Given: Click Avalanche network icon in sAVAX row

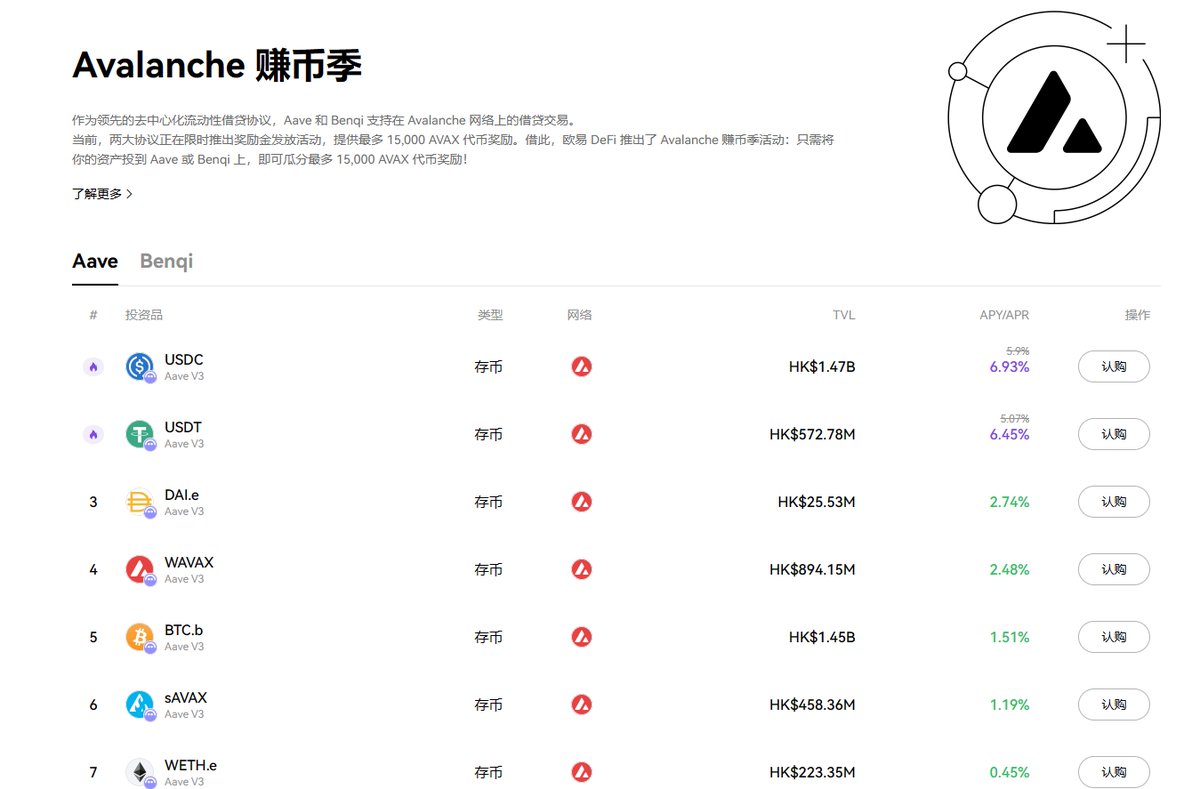Looking at the screenshot, I should 581,705.
